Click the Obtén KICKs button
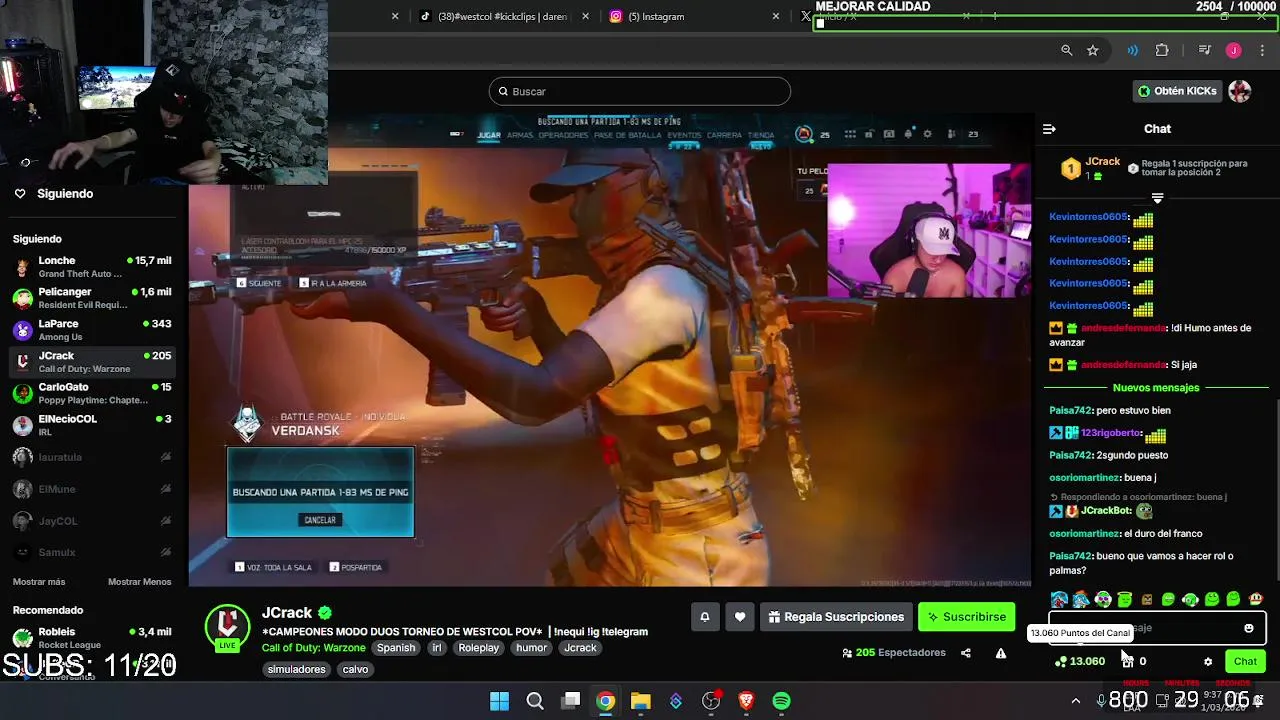This screenshot has height=720, width=1280. tap(1178, 91)
